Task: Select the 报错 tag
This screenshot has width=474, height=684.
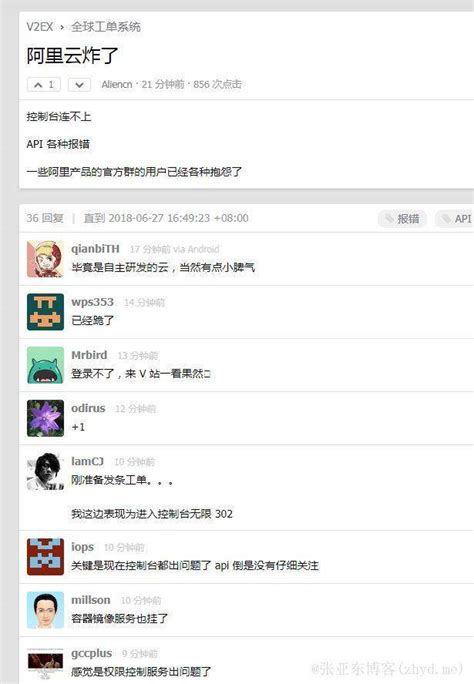Action: point(402,219)
